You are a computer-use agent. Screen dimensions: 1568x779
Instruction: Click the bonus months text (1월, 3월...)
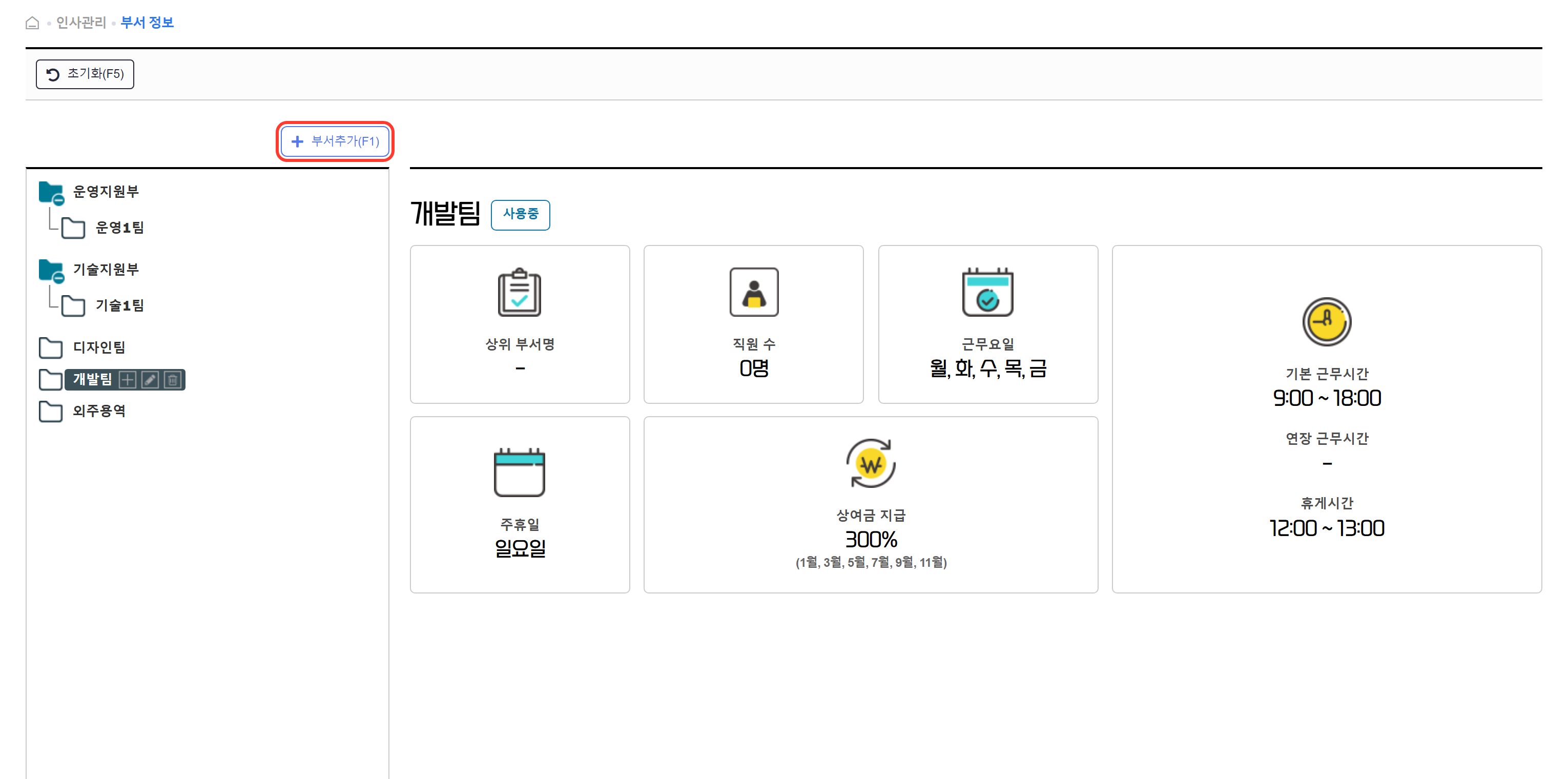pos(871,562)
